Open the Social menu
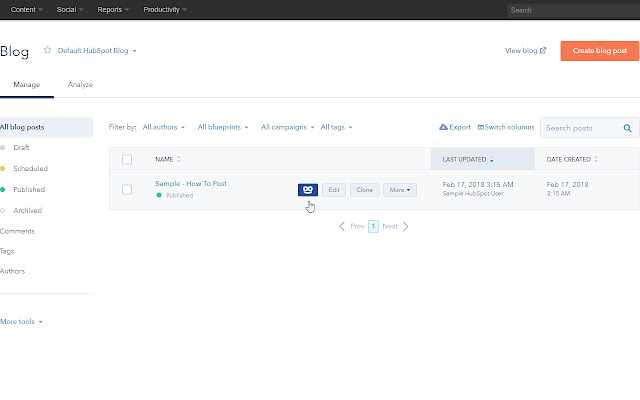The width and height of the screenshot is (640, 400). point(70,9)
